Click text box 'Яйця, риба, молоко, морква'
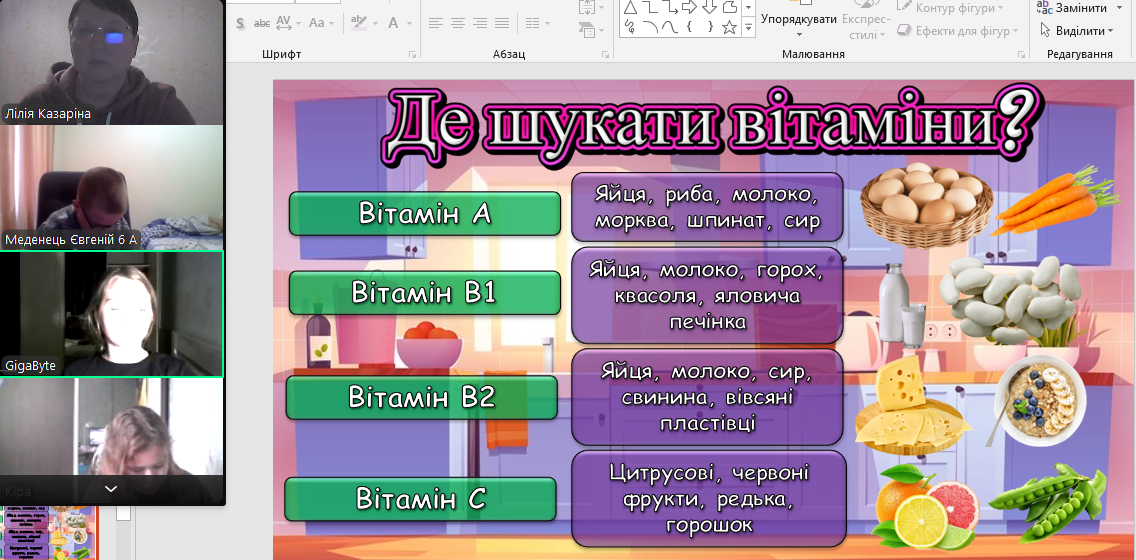1136x560 pixels. 707,207
